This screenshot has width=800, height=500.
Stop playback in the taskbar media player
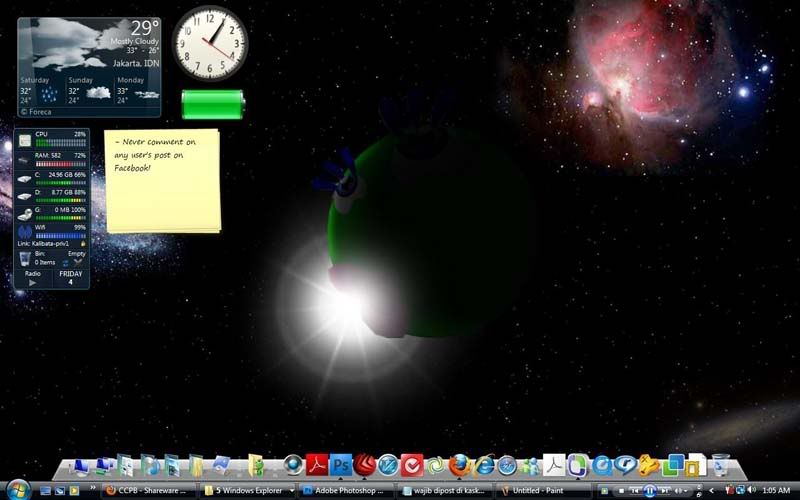click(621, 491)
